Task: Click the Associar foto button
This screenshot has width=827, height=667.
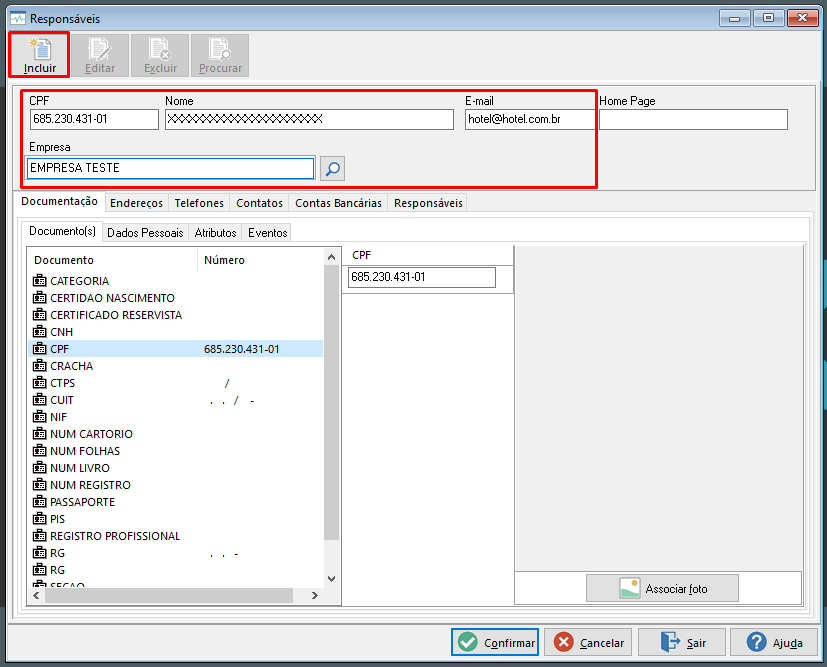Action: coord(662,588)
